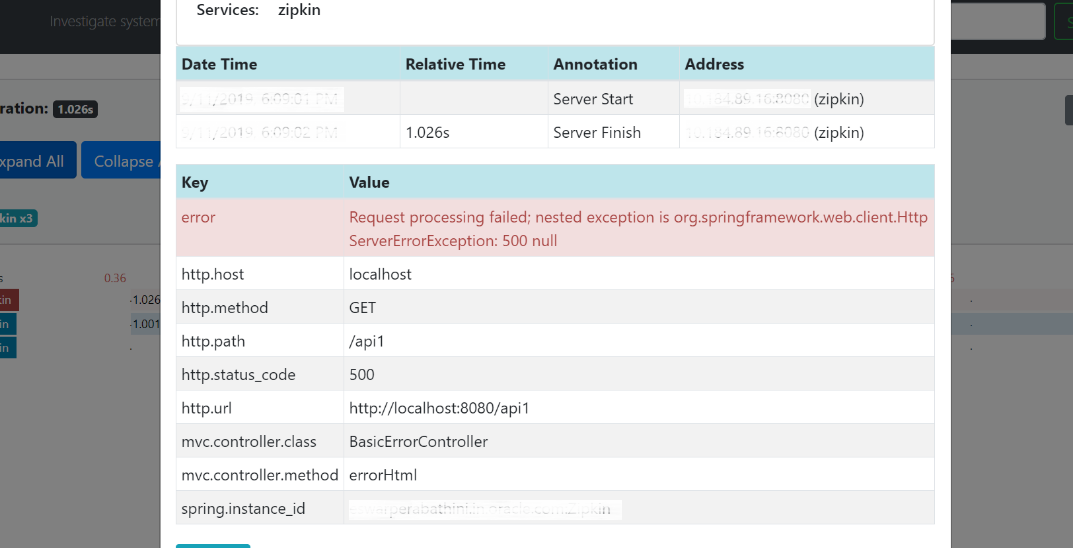Click the 1.026 span timeline bar
The width and height of the screenshot is (1073, 548).
[x=146, y=300]
